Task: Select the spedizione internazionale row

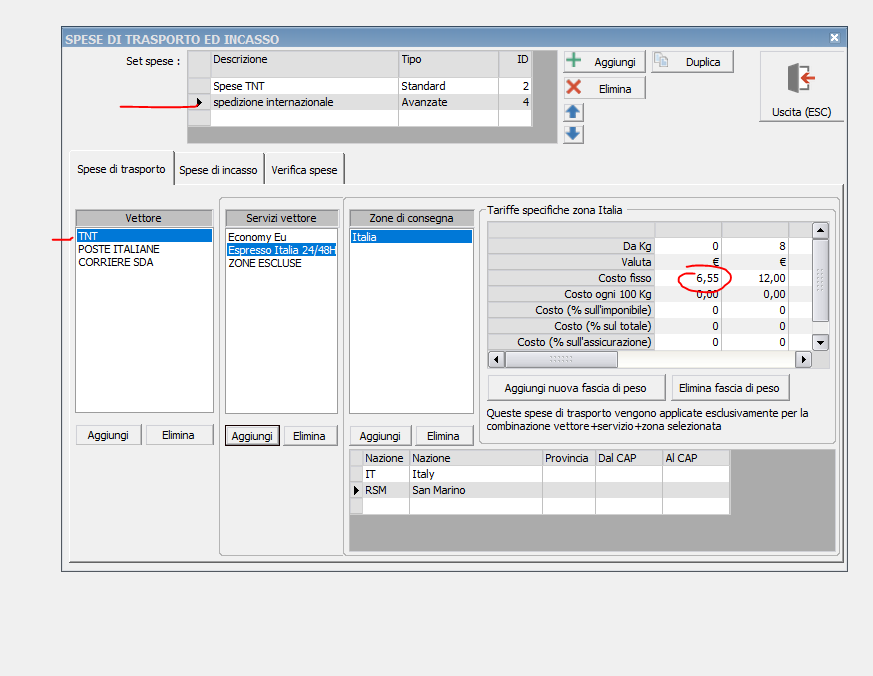Action: (x=360, y=102)
